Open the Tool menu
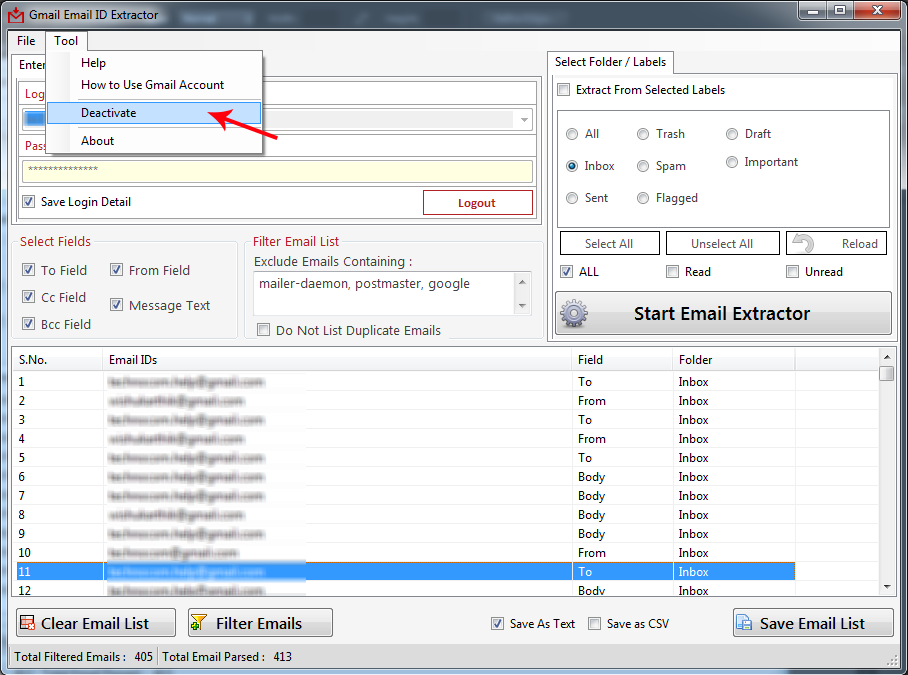 click(66, 41)
